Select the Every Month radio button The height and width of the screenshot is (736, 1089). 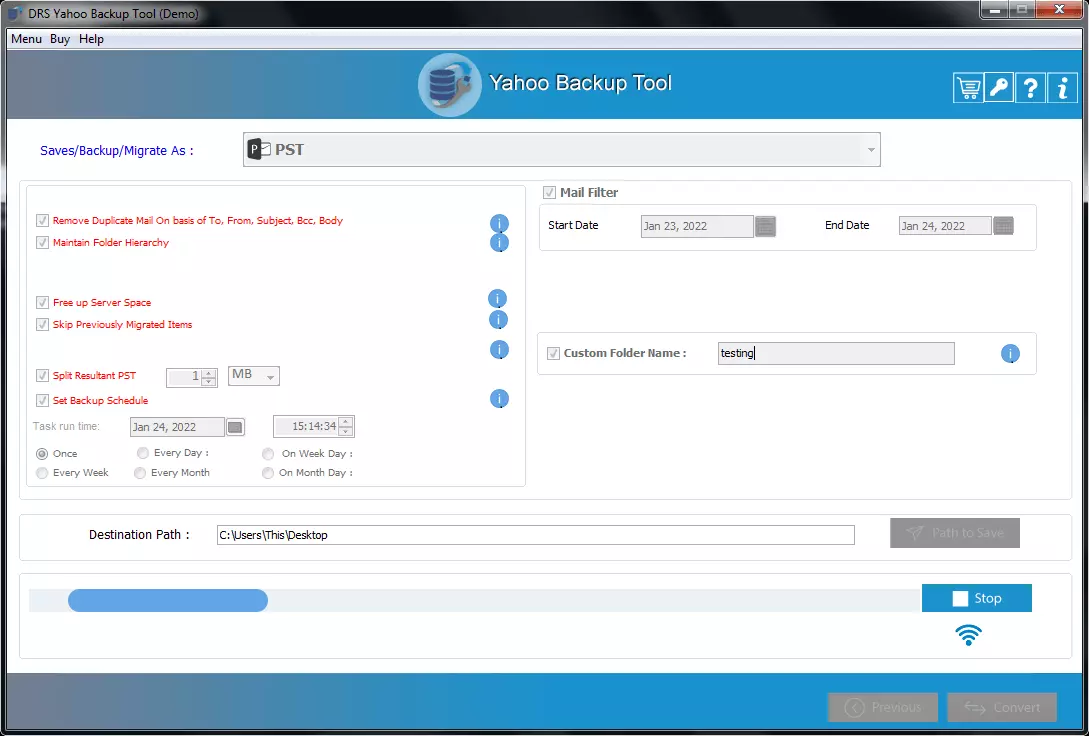tap(140, 473)
